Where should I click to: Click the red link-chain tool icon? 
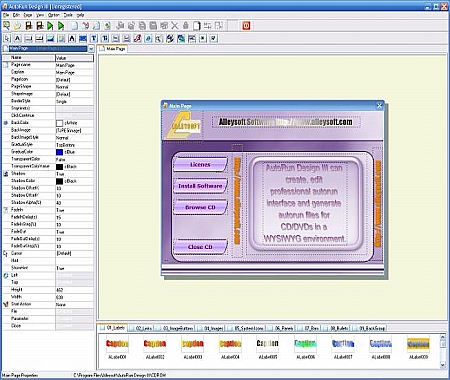[x=137, y=39]
